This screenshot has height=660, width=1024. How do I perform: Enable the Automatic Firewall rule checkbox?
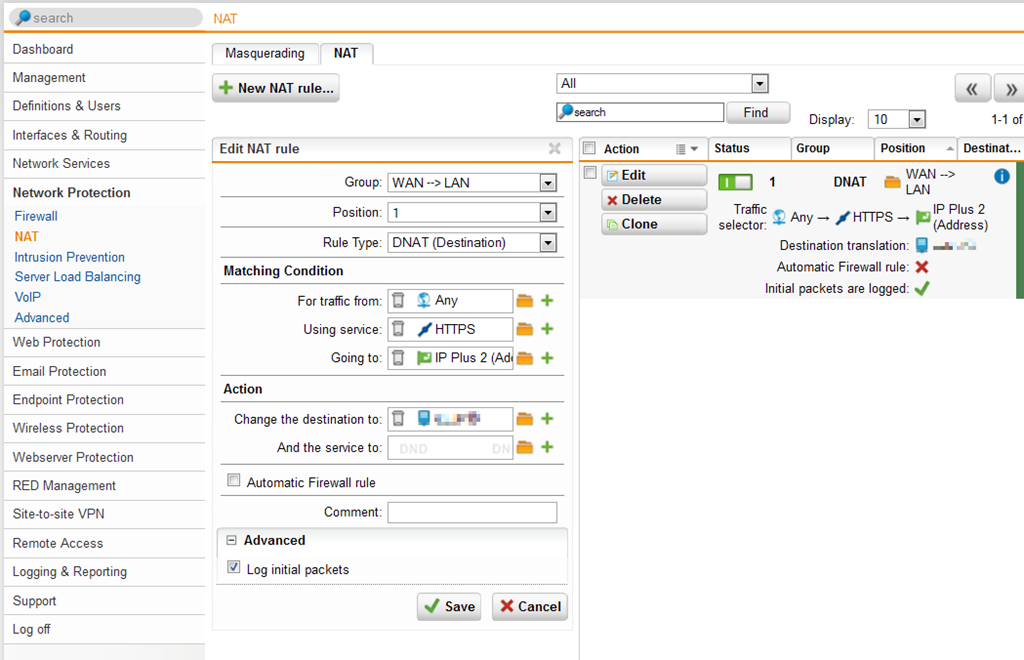[x=234, y=481]
